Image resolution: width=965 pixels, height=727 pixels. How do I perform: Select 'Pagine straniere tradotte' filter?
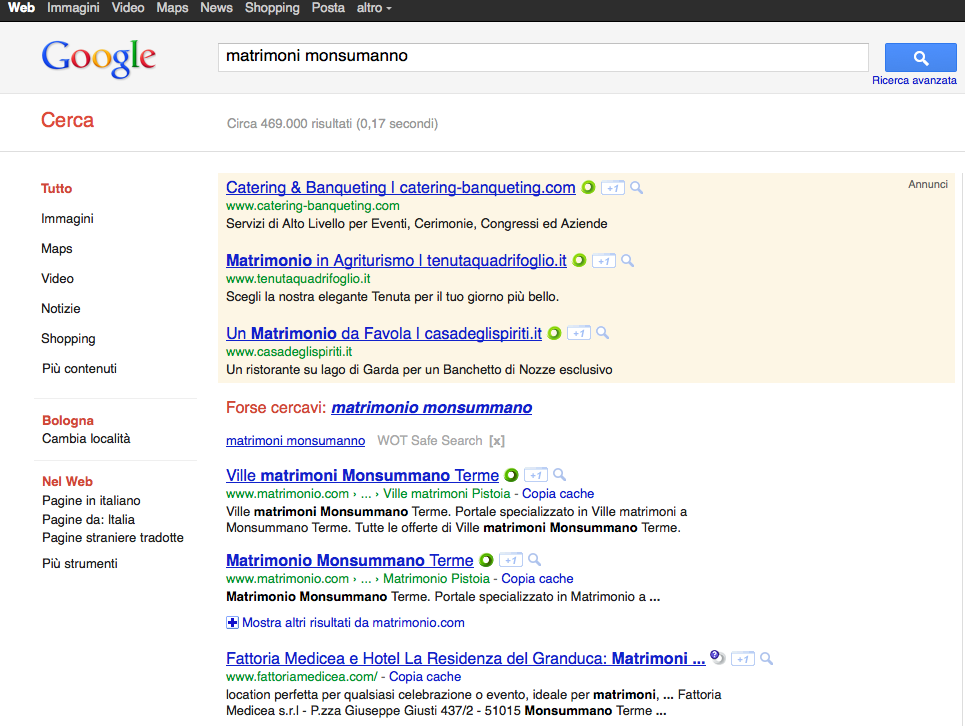click(x=113, y=538)
